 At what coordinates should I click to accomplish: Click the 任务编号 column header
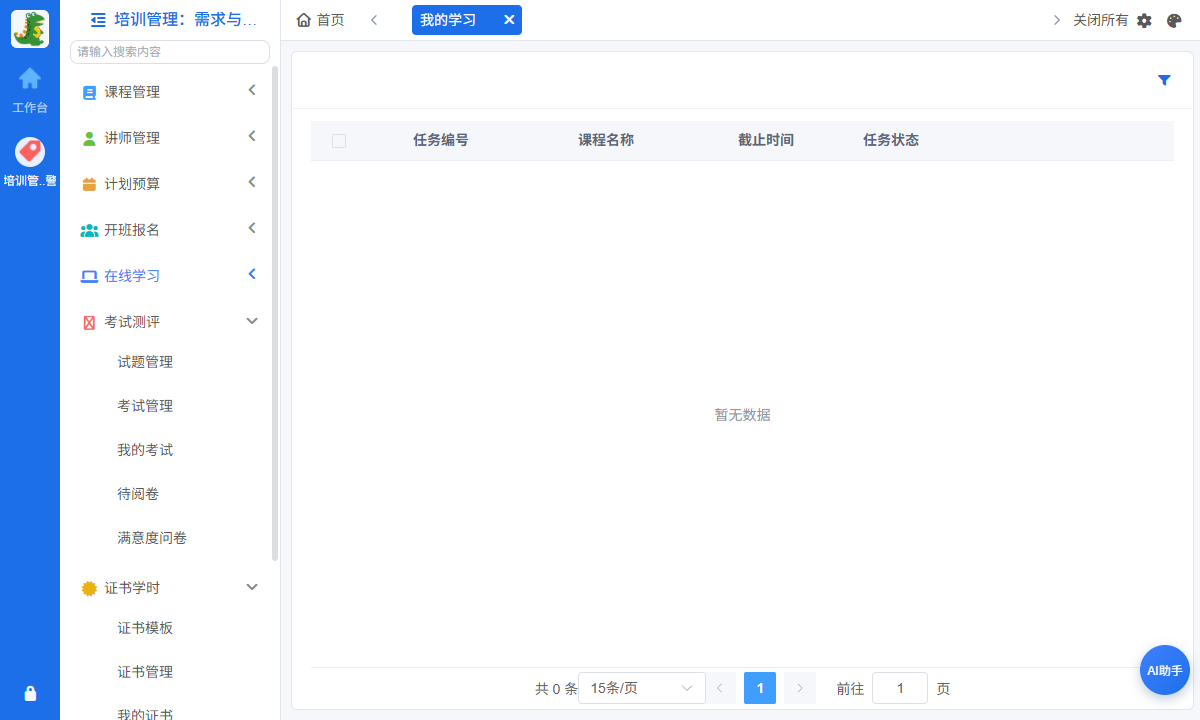[x=441, y=140]
